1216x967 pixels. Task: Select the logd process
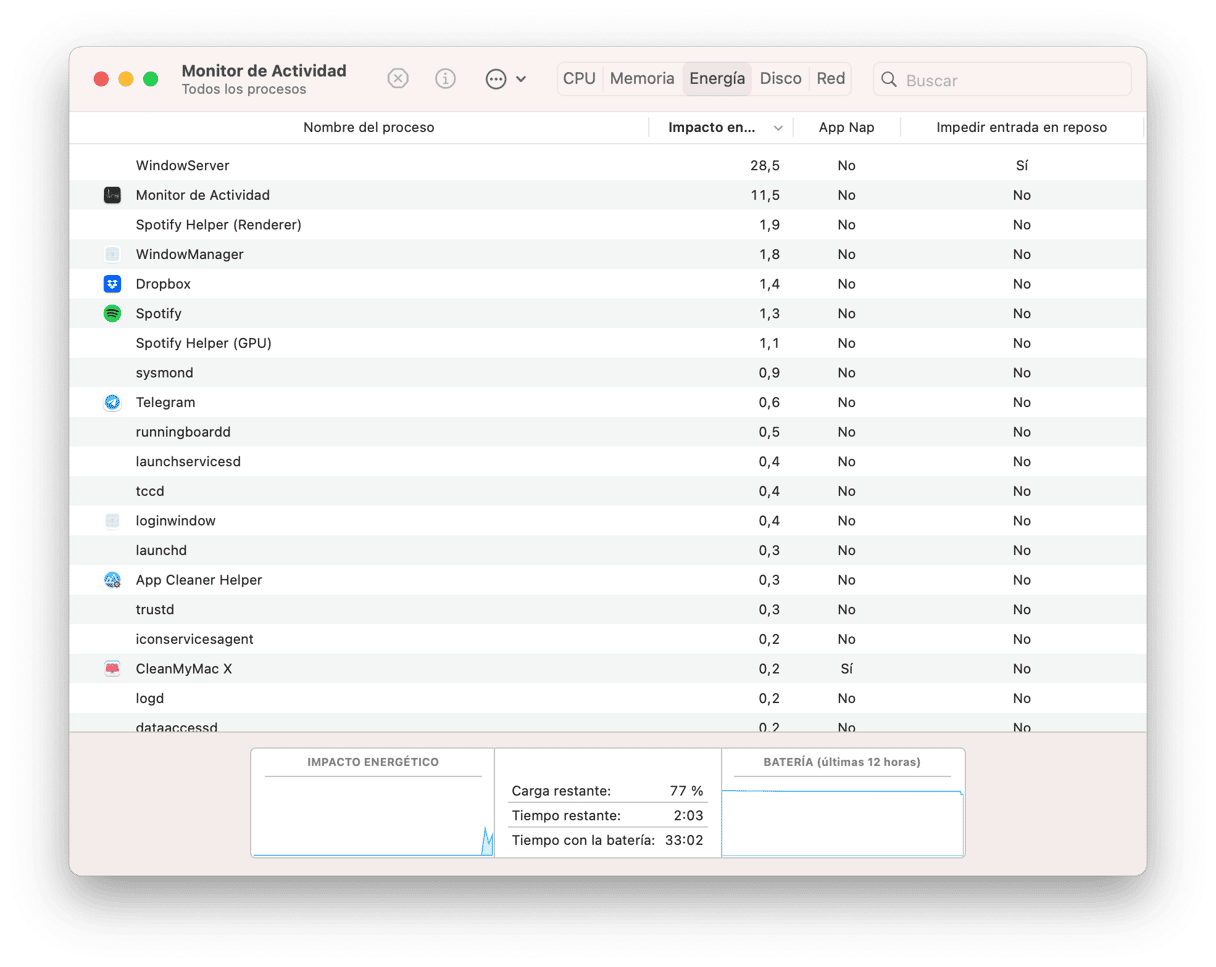click(x=150, y=698)
